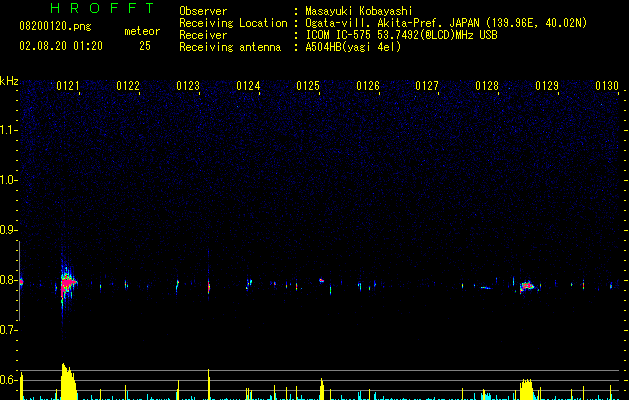
Task: Click time marker 0130
Action: tap(607, 86)
